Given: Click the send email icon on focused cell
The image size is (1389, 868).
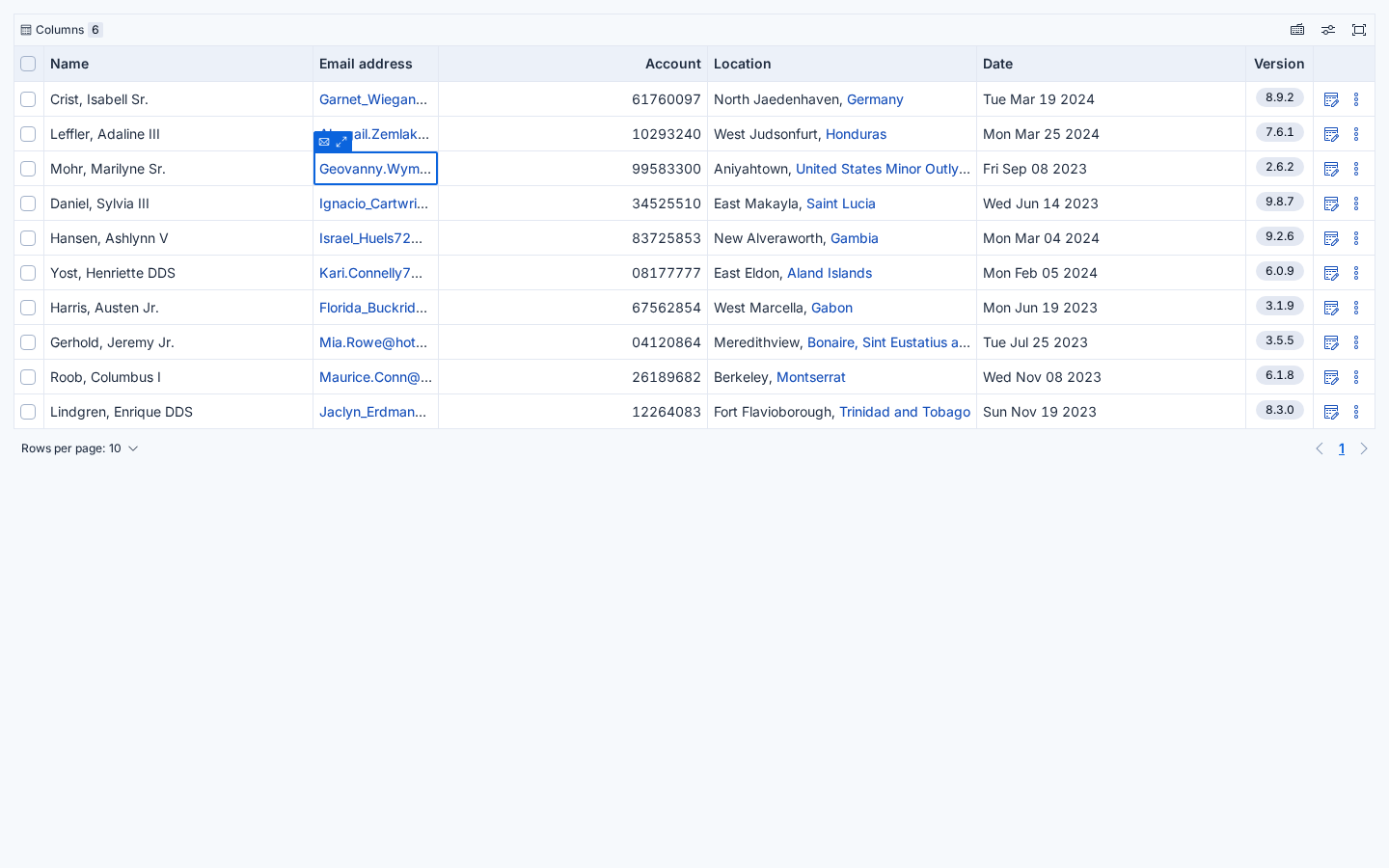Looking at the screenshot, I should click(x=324, y=142).
